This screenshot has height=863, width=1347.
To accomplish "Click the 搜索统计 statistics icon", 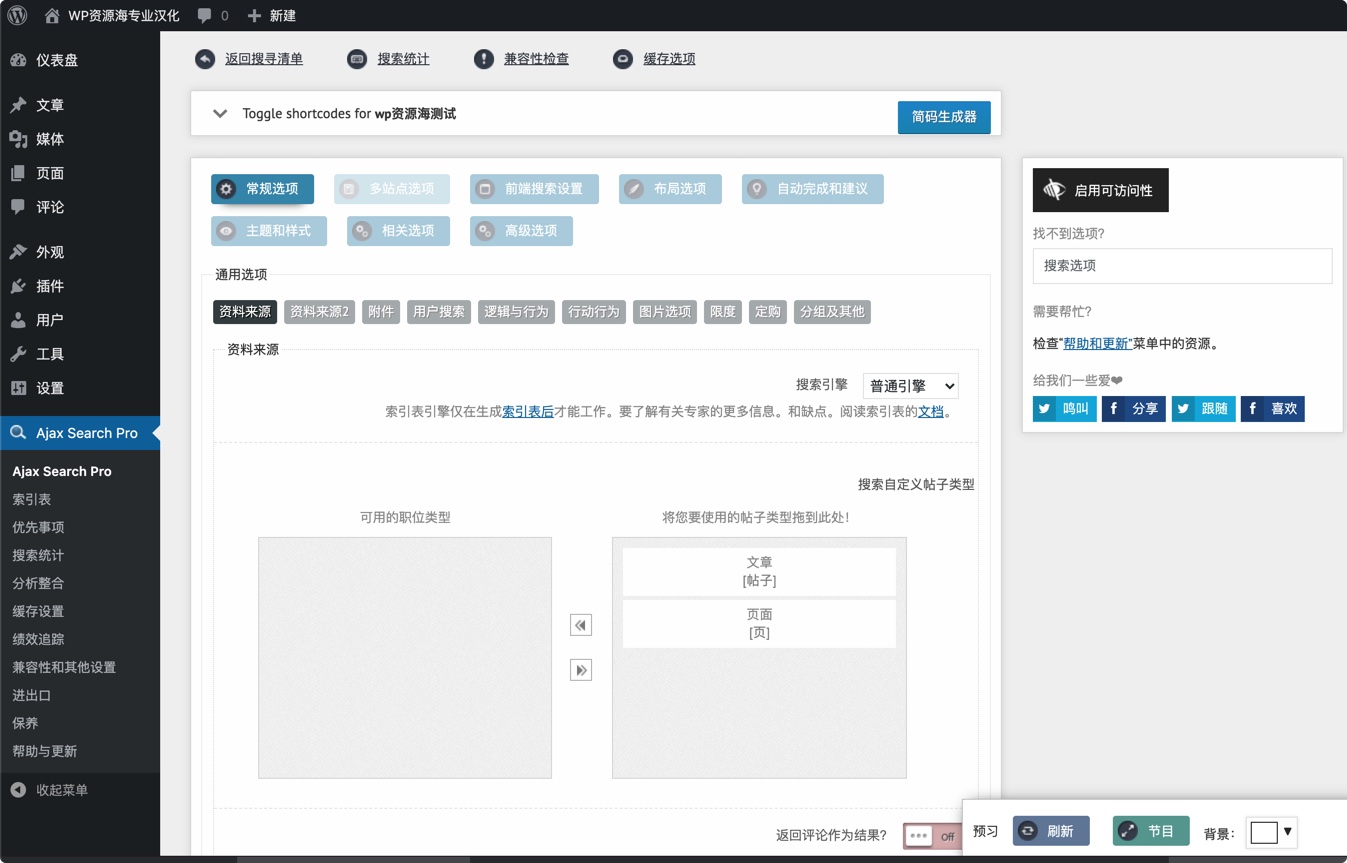I will coord(357,59).
